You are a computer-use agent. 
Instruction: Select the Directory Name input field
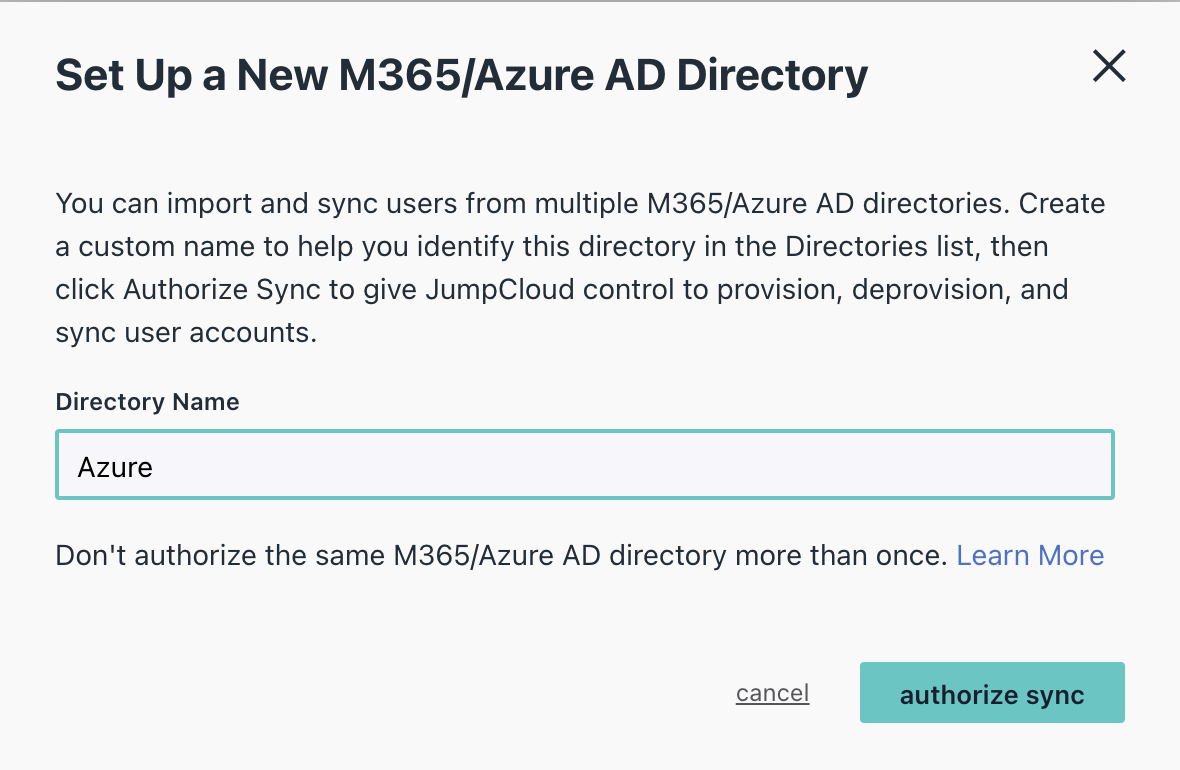[x=584, y=464]
